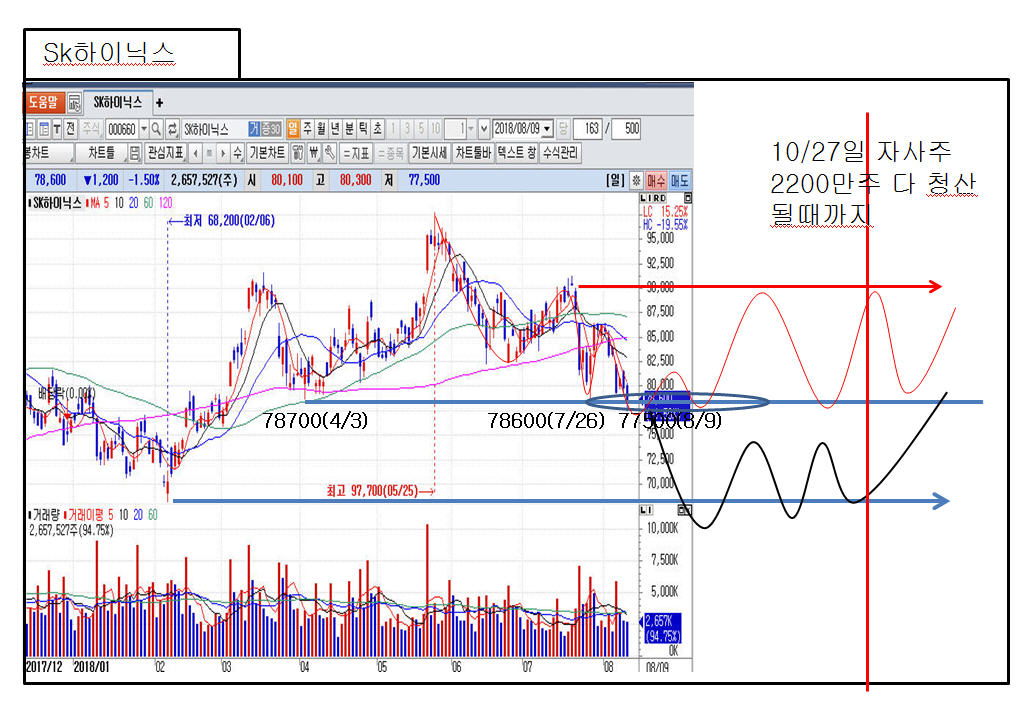
Task: Expand the 차트틀 dropdown
Action: [x=101, y=154]
